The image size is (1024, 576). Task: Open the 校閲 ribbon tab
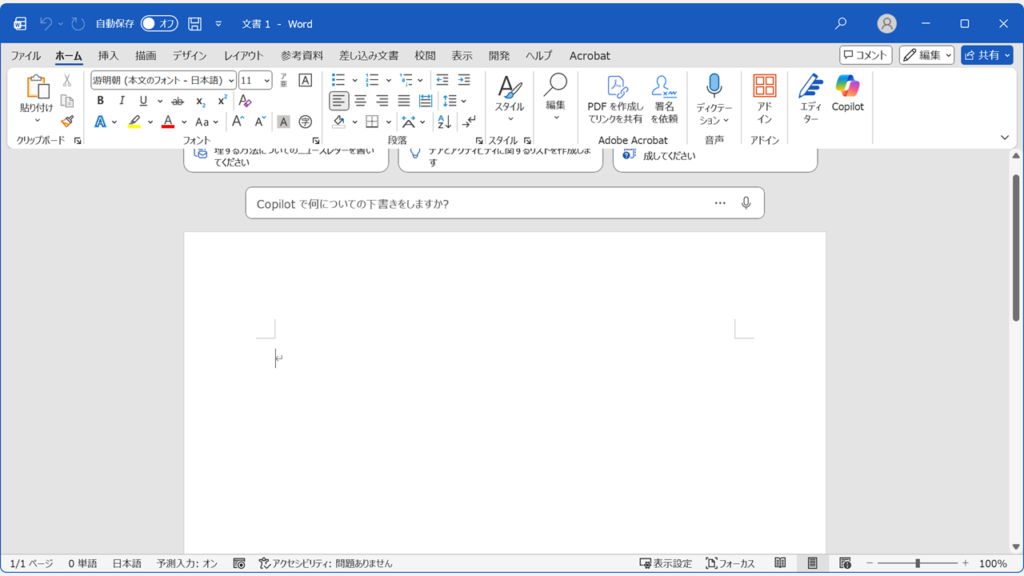click(421, 55)
